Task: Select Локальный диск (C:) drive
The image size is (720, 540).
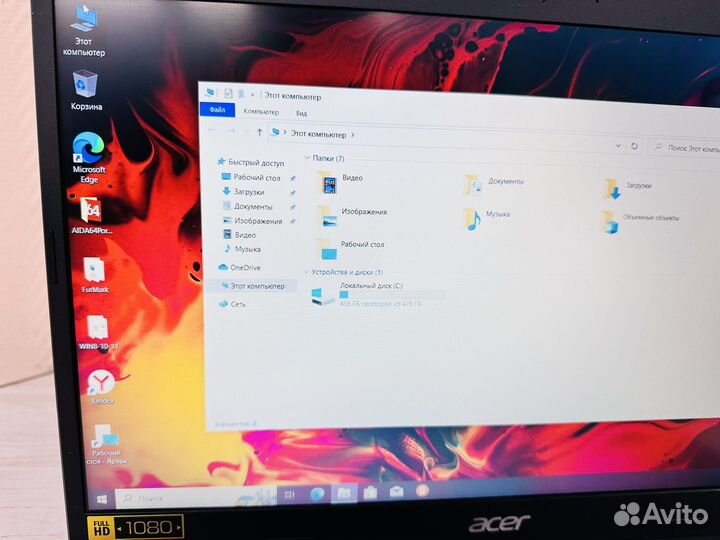Action: click(377, 294)
